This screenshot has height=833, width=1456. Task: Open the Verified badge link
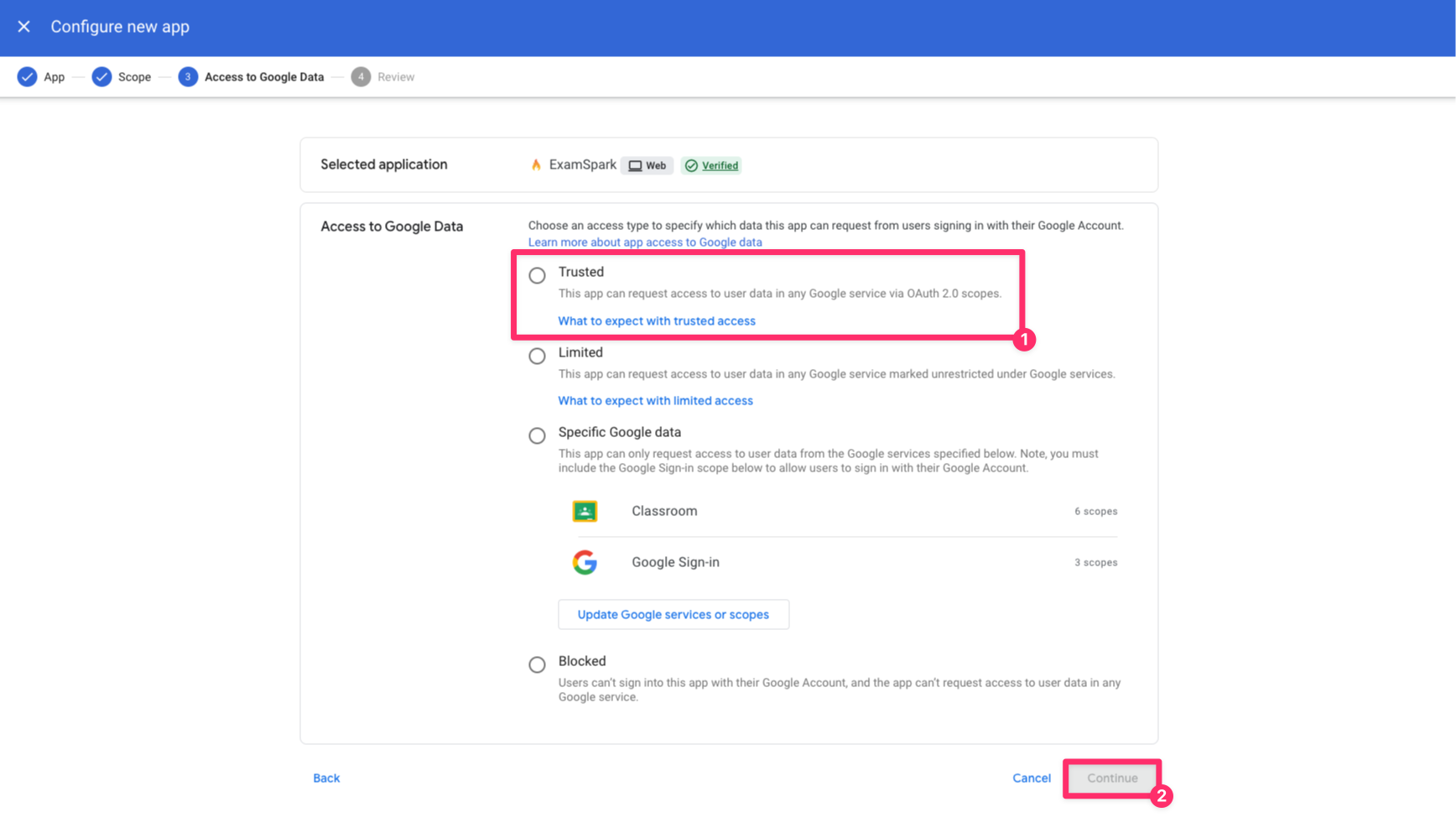point(711,165)
